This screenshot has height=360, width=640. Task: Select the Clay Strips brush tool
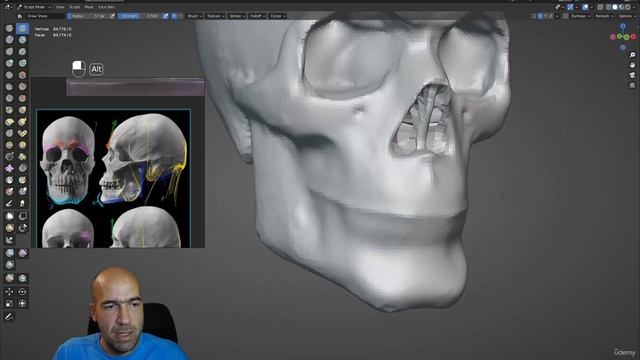pyautogui.click(x=22, y=40)
